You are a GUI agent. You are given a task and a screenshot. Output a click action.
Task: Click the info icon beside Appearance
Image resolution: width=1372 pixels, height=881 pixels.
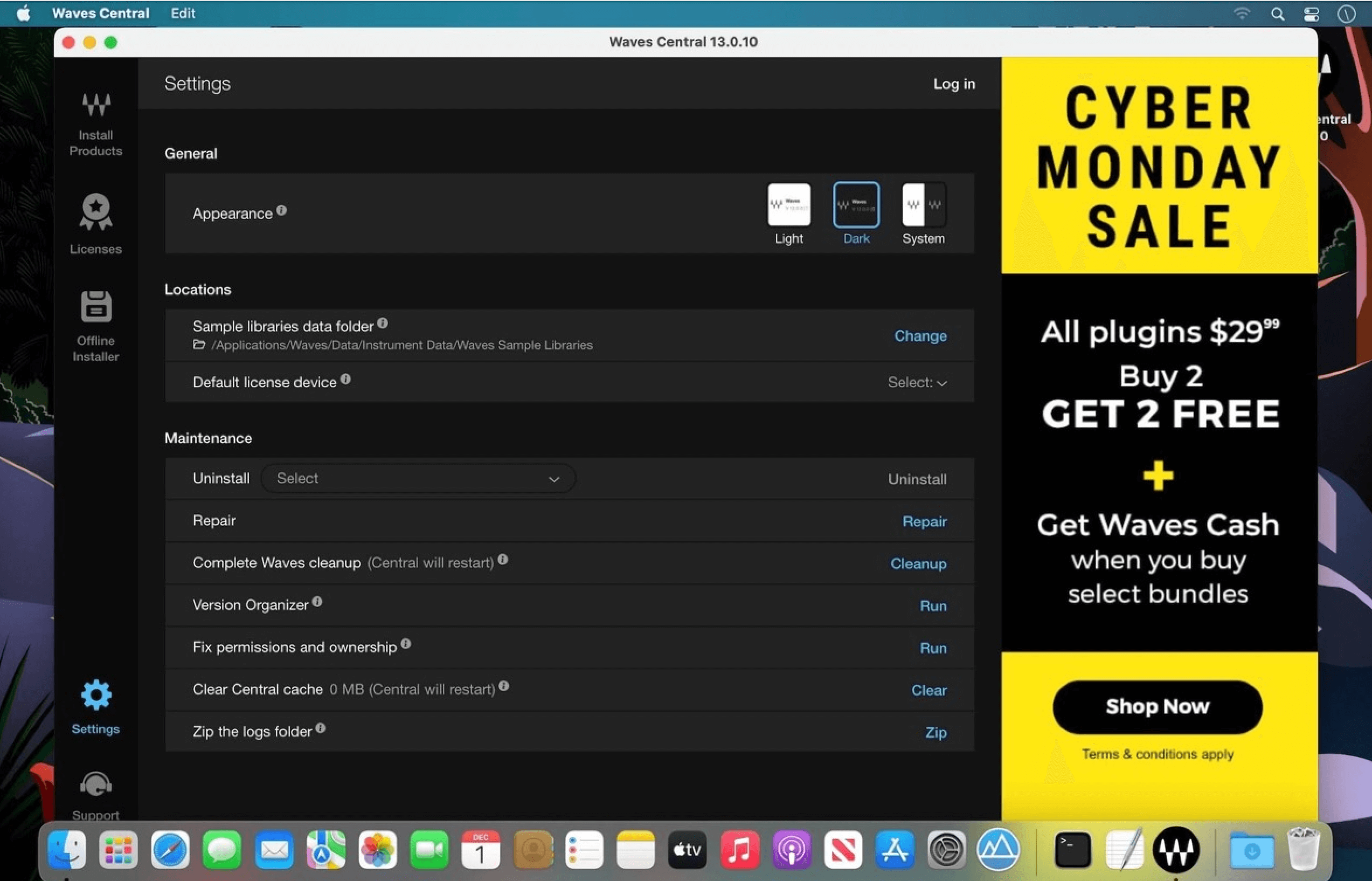coord(281,210)
